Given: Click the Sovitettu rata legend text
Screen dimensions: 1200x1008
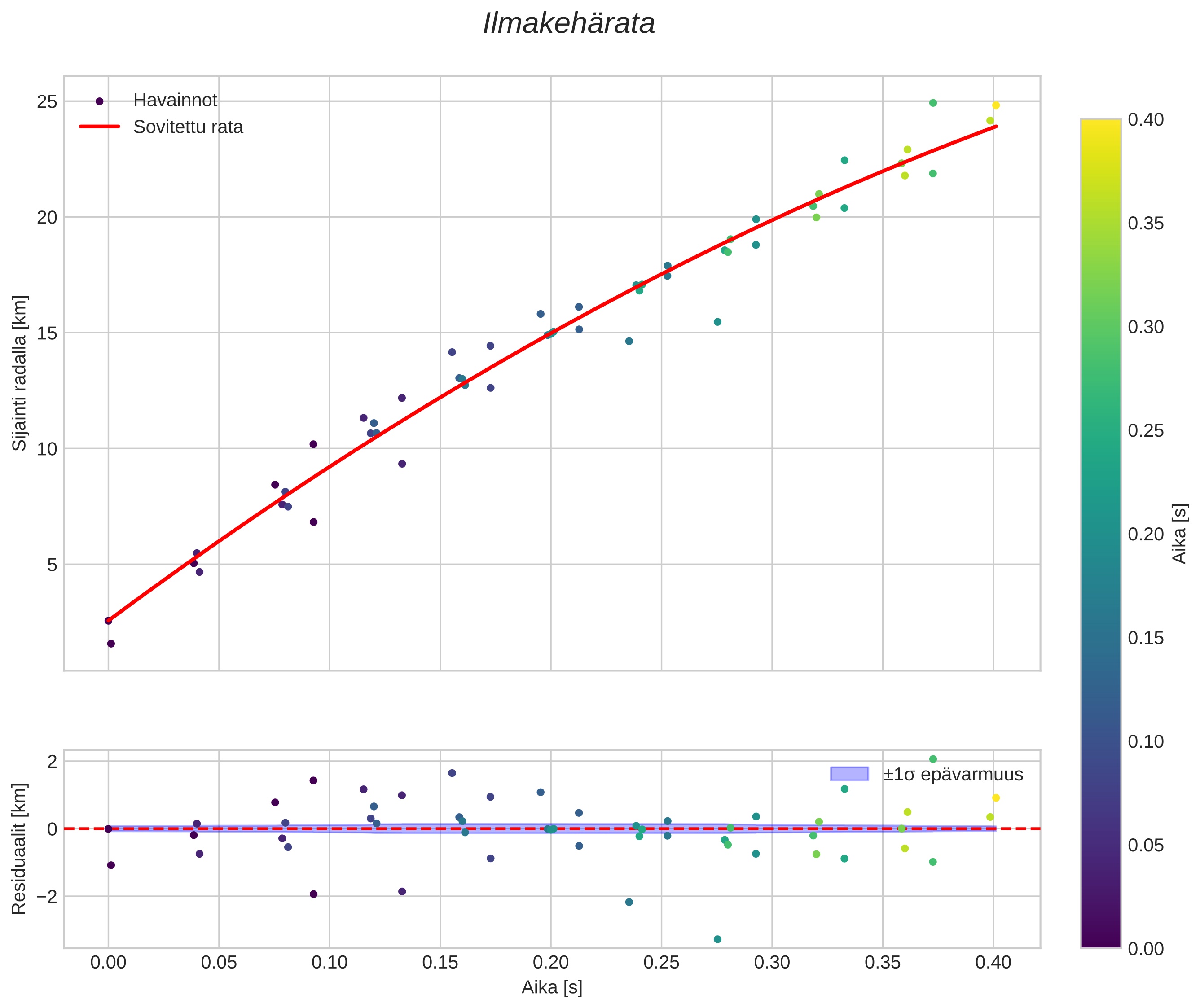Looking at the screenshot, I should click(188, 127).
